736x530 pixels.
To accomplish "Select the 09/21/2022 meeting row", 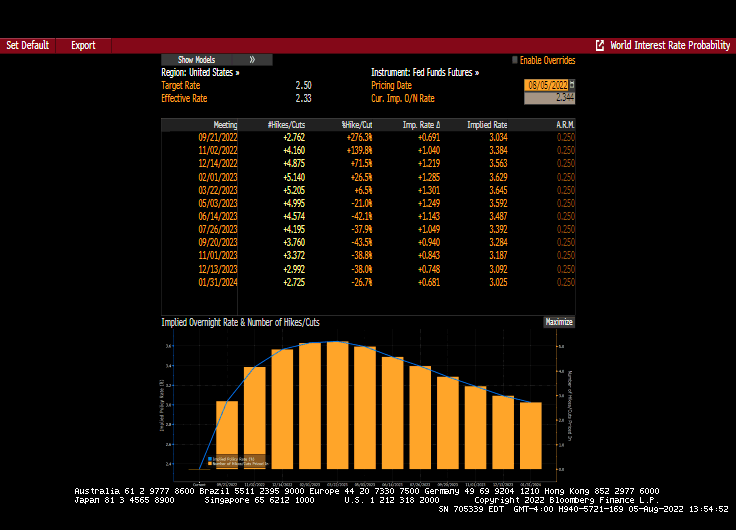I will pos(216,137).
